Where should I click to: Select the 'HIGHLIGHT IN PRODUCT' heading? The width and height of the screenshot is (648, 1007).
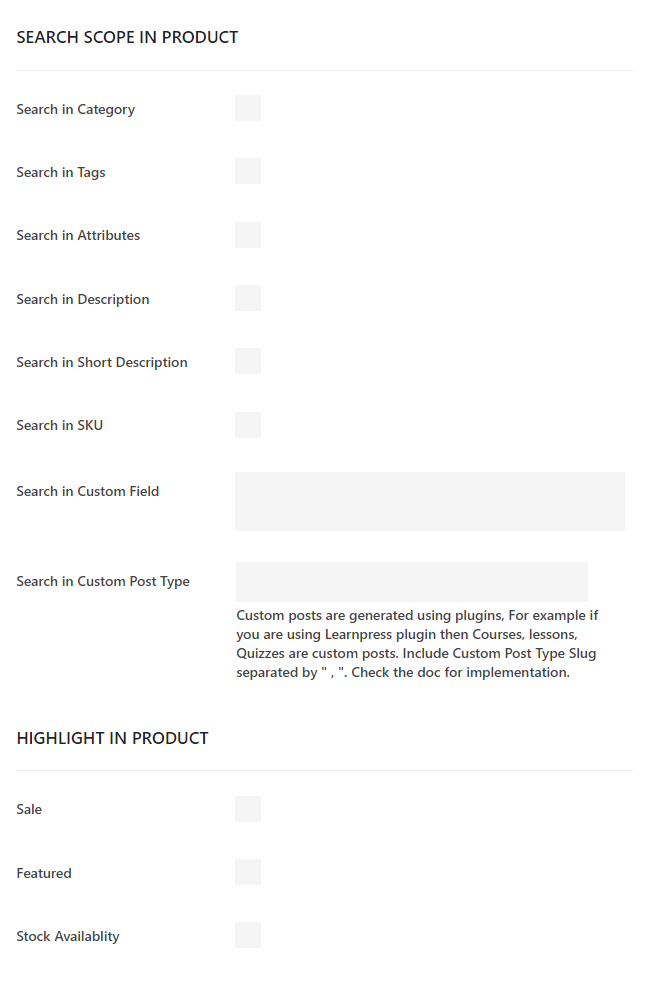click(112, 738)
